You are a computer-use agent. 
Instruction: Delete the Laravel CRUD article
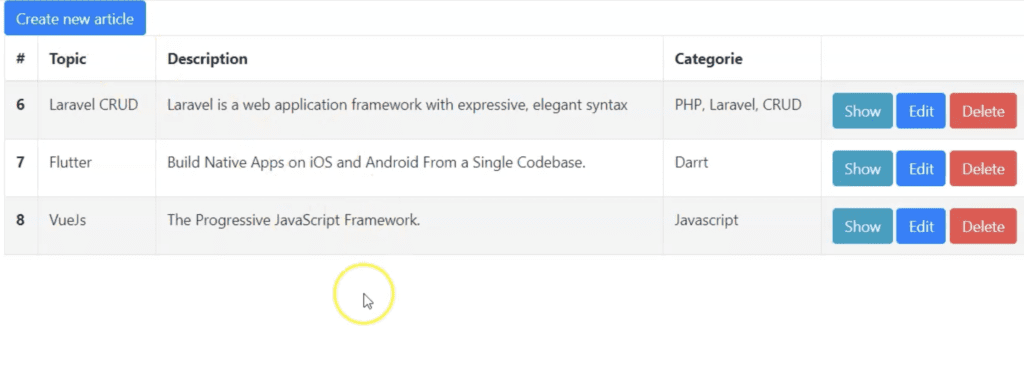983,111
